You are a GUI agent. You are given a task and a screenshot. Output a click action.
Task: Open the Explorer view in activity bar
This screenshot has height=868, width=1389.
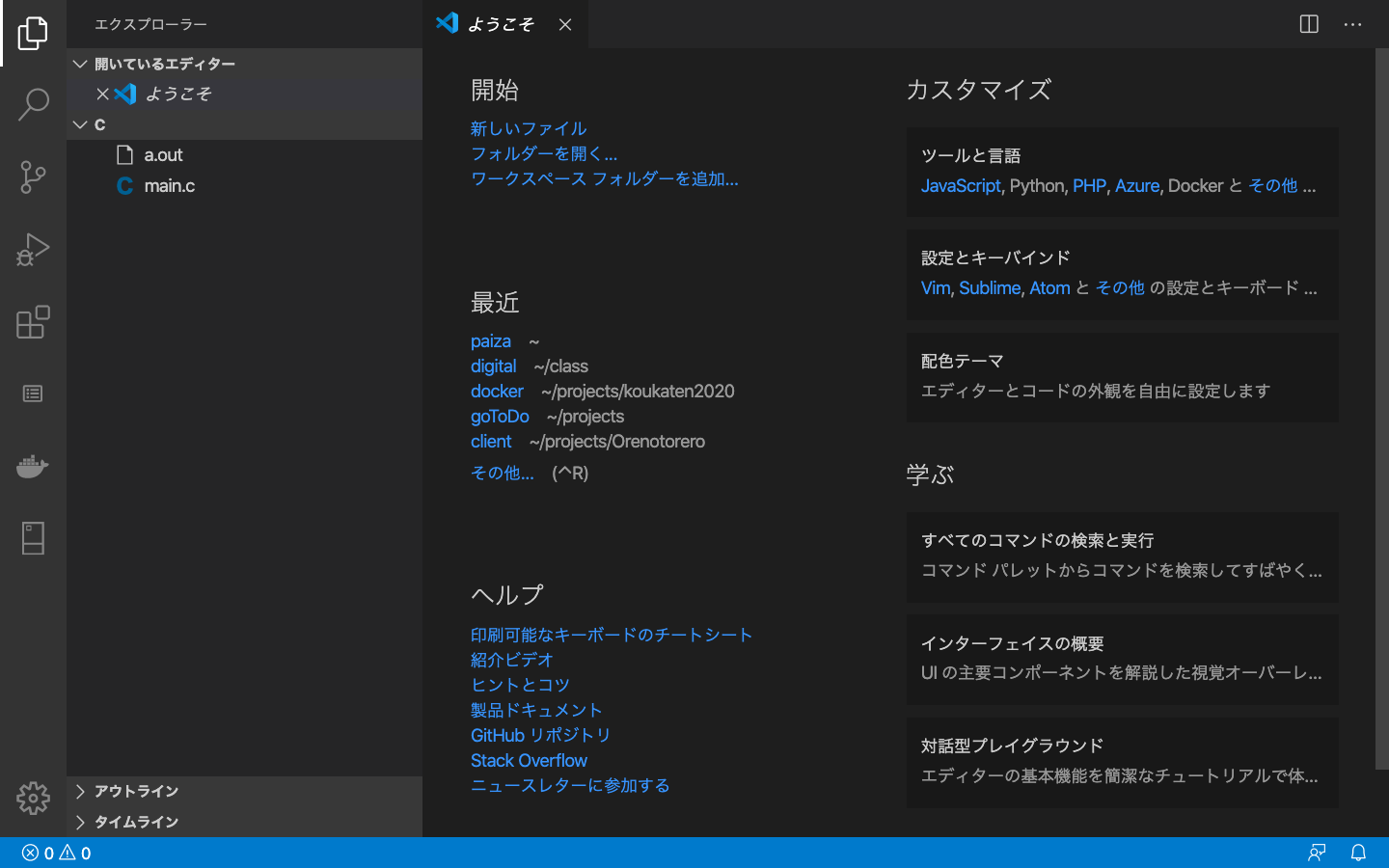33,33
